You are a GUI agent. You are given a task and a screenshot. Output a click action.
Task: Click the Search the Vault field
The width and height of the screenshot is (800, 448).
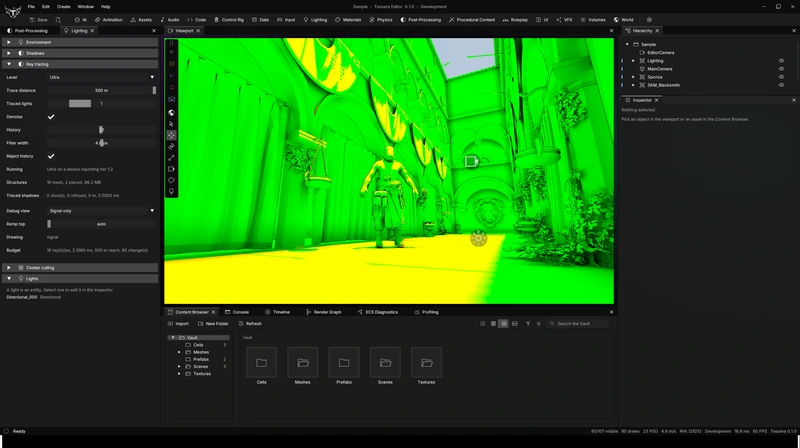577,323
